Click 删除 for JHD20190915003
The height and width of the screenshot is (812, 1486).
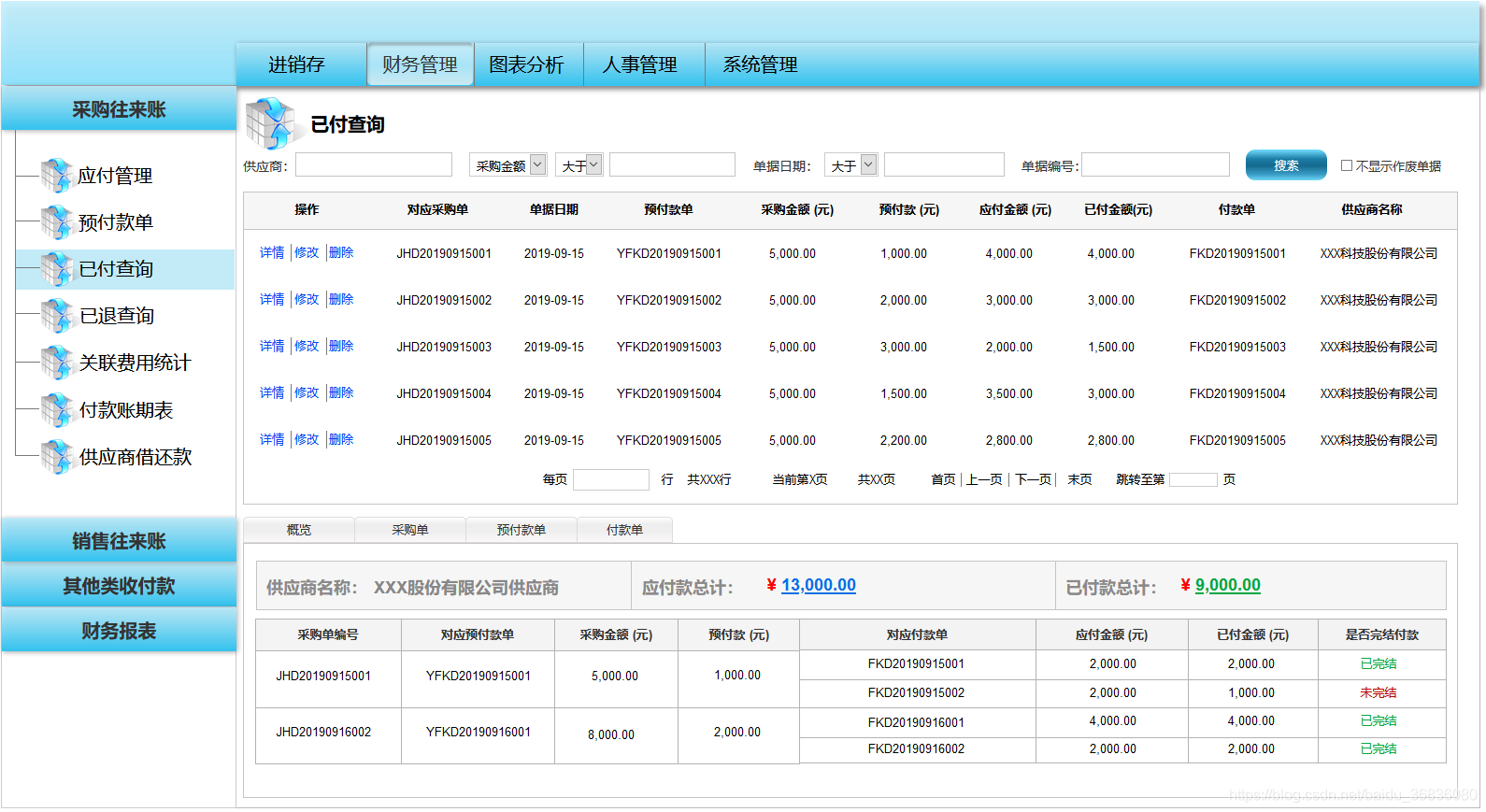341,346
